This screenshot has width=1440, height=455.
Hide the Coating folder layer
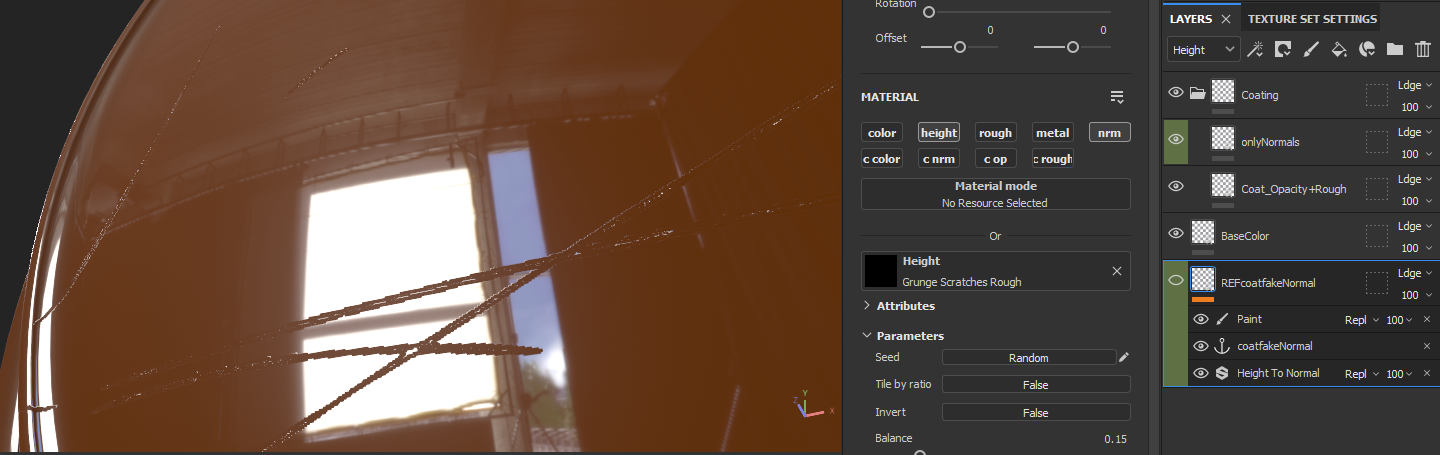click(x=1176, y=92)
